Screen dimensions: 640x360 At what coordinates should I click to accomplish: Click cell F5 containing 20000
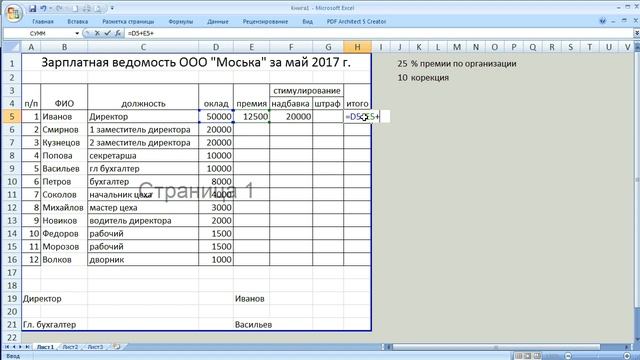tap(291, 117)
